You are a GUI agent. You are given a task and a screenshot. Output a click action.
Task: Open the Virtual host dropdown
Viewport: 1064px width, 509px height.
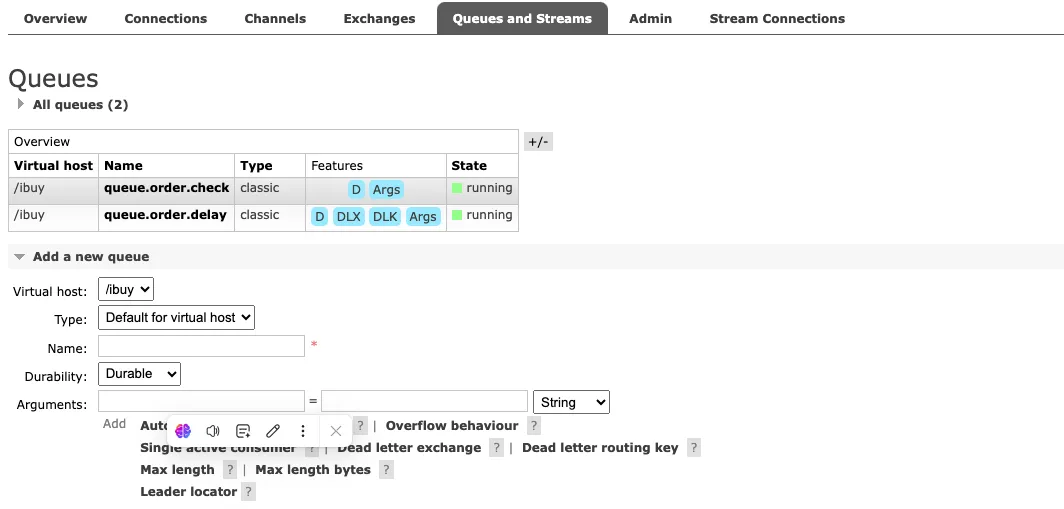pos(126,290)
